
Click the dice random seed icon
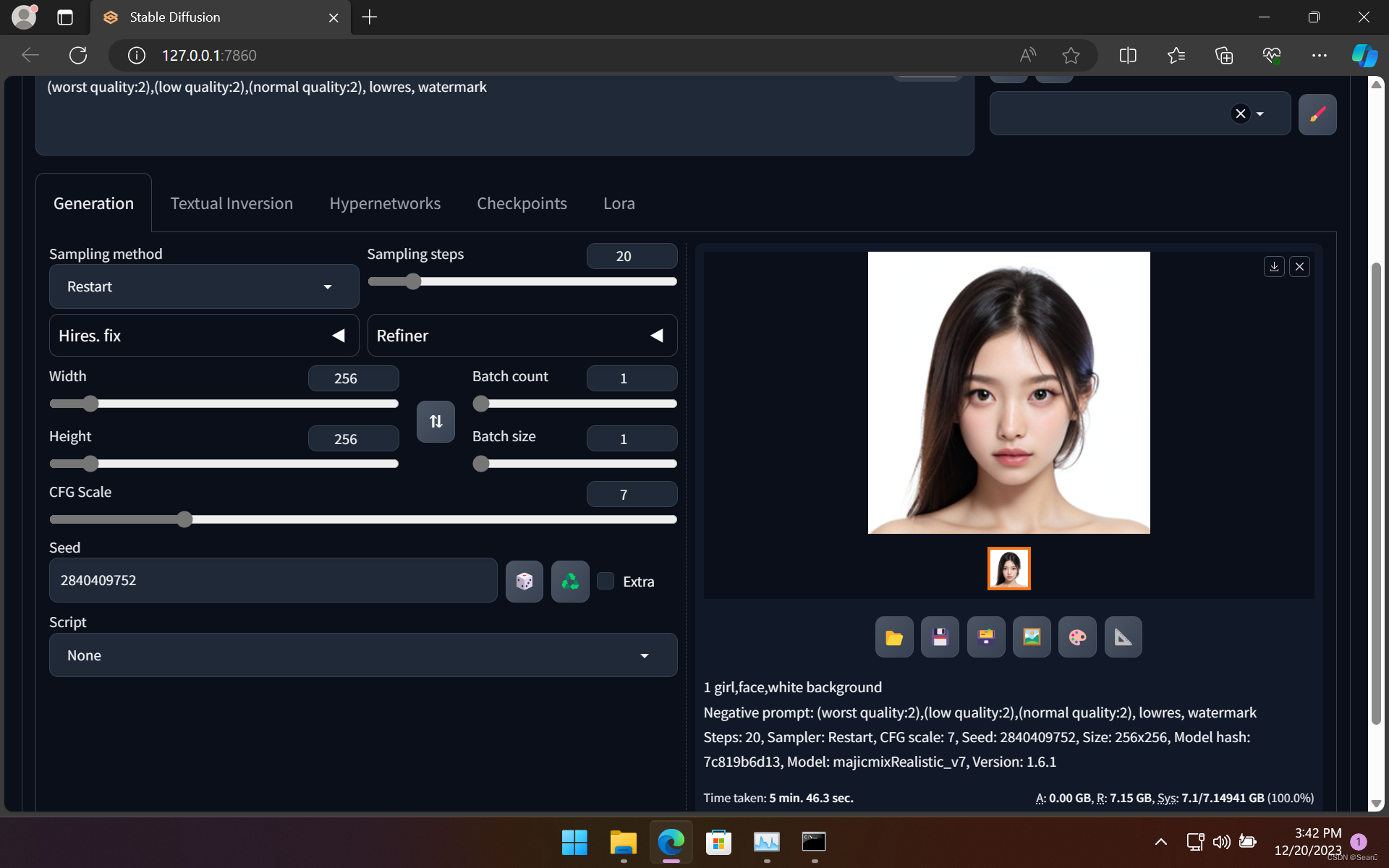click(x=524, y=581)
